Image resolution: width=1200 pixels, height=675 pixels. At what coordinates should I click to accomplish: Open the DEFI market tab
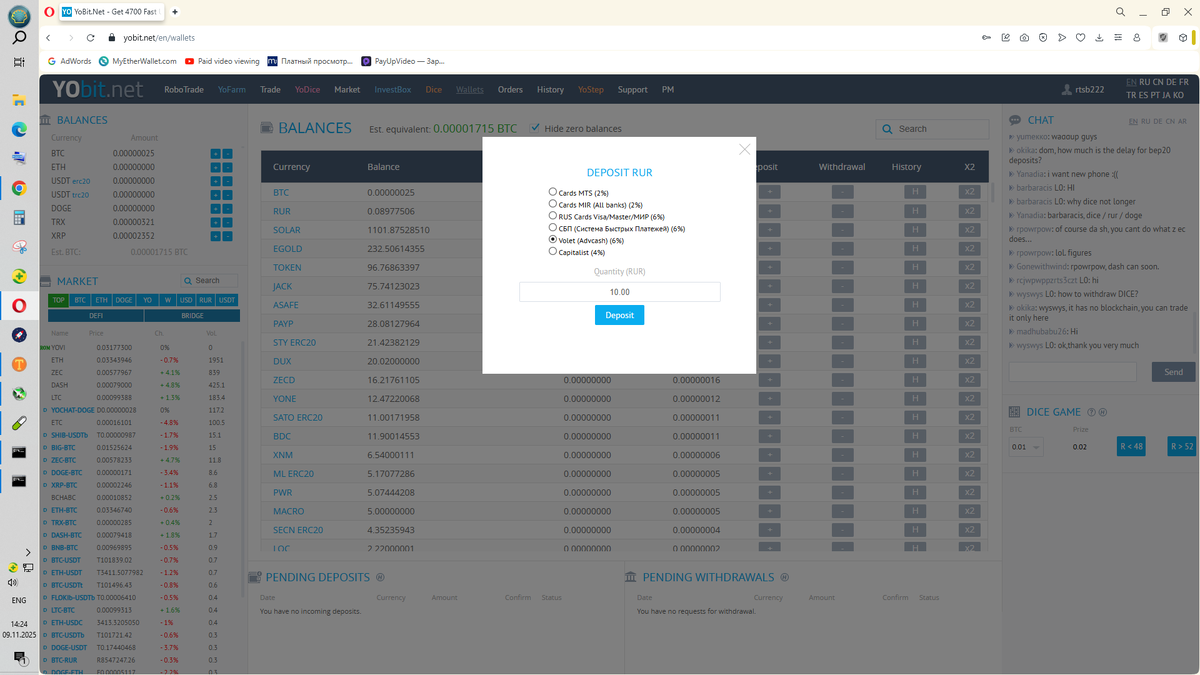tap(96, 315)
